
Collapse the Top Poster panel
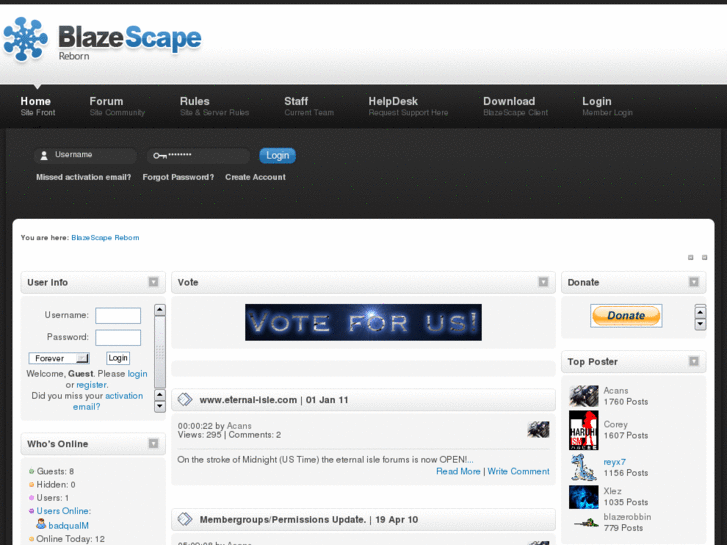[694, 361]
